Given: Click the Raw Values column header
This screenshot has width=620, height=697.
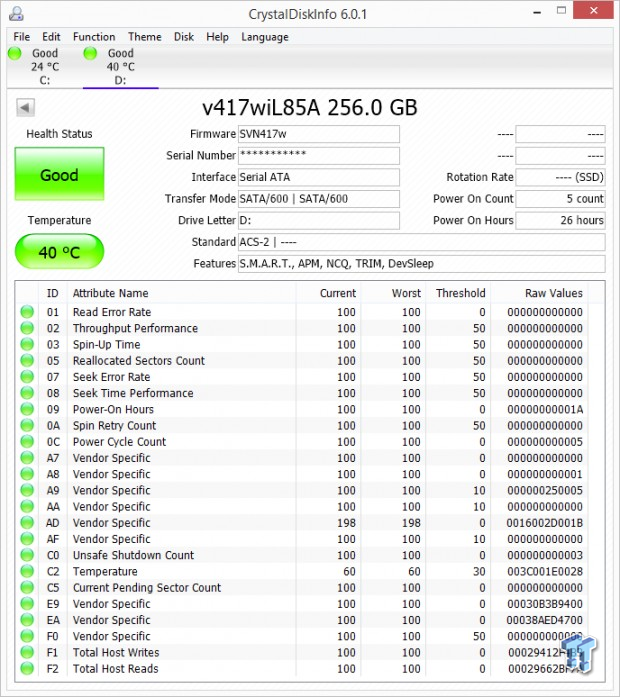Looking at the screenshot, I should pyautogui.click(x=554, y=293).
